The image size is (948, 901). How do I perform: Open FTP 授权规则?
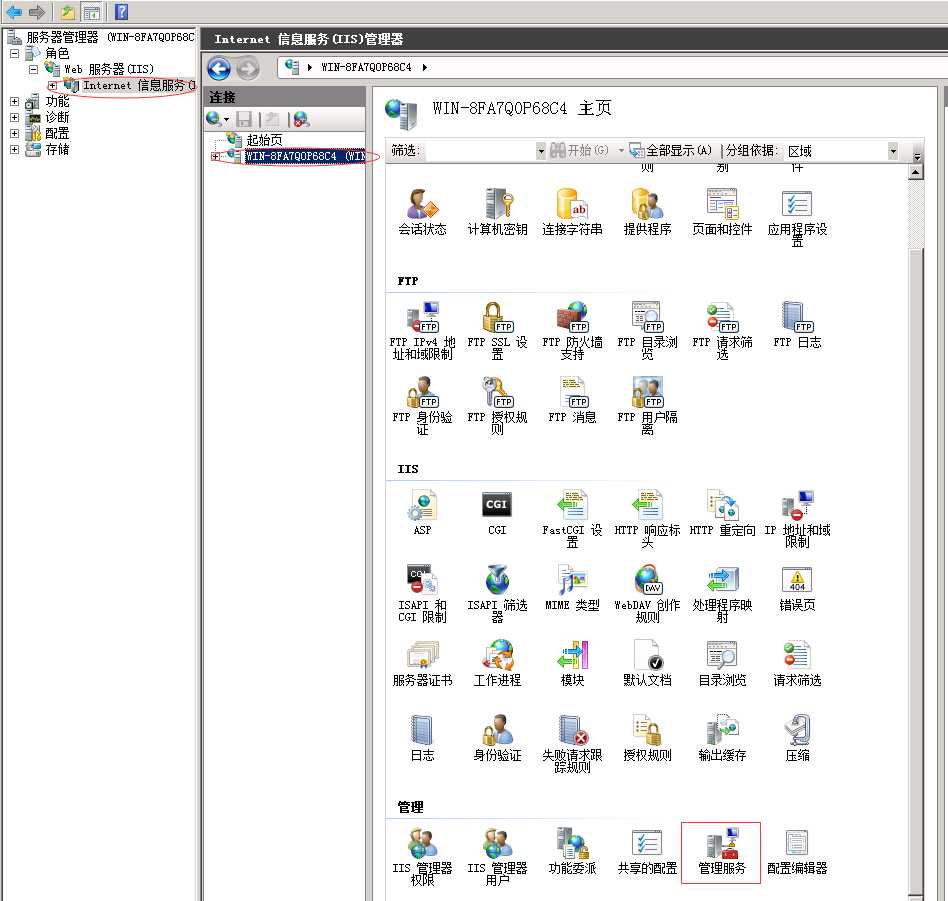497,405
